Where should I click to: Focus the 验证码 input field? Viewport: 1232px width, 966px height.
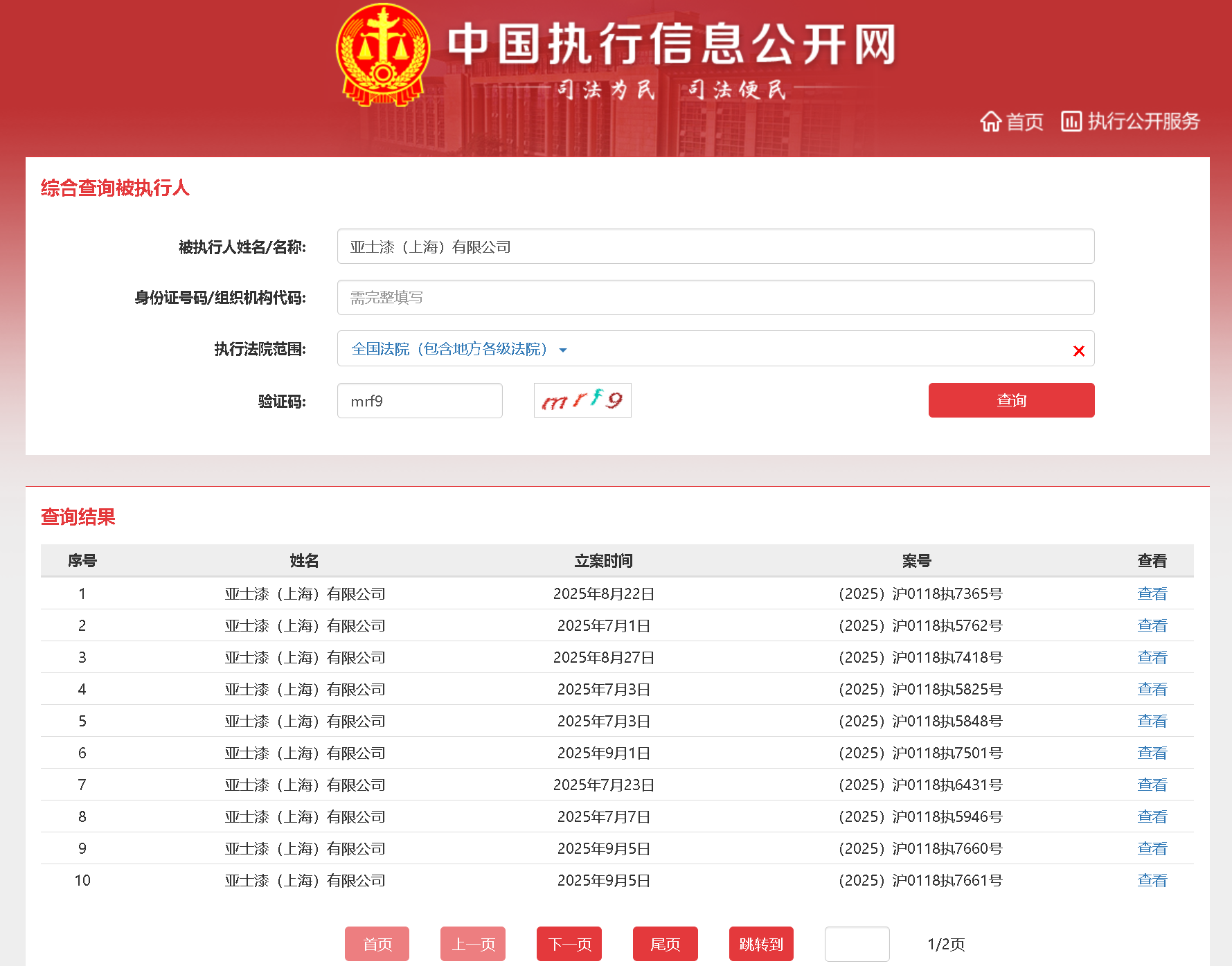[420, 401]
